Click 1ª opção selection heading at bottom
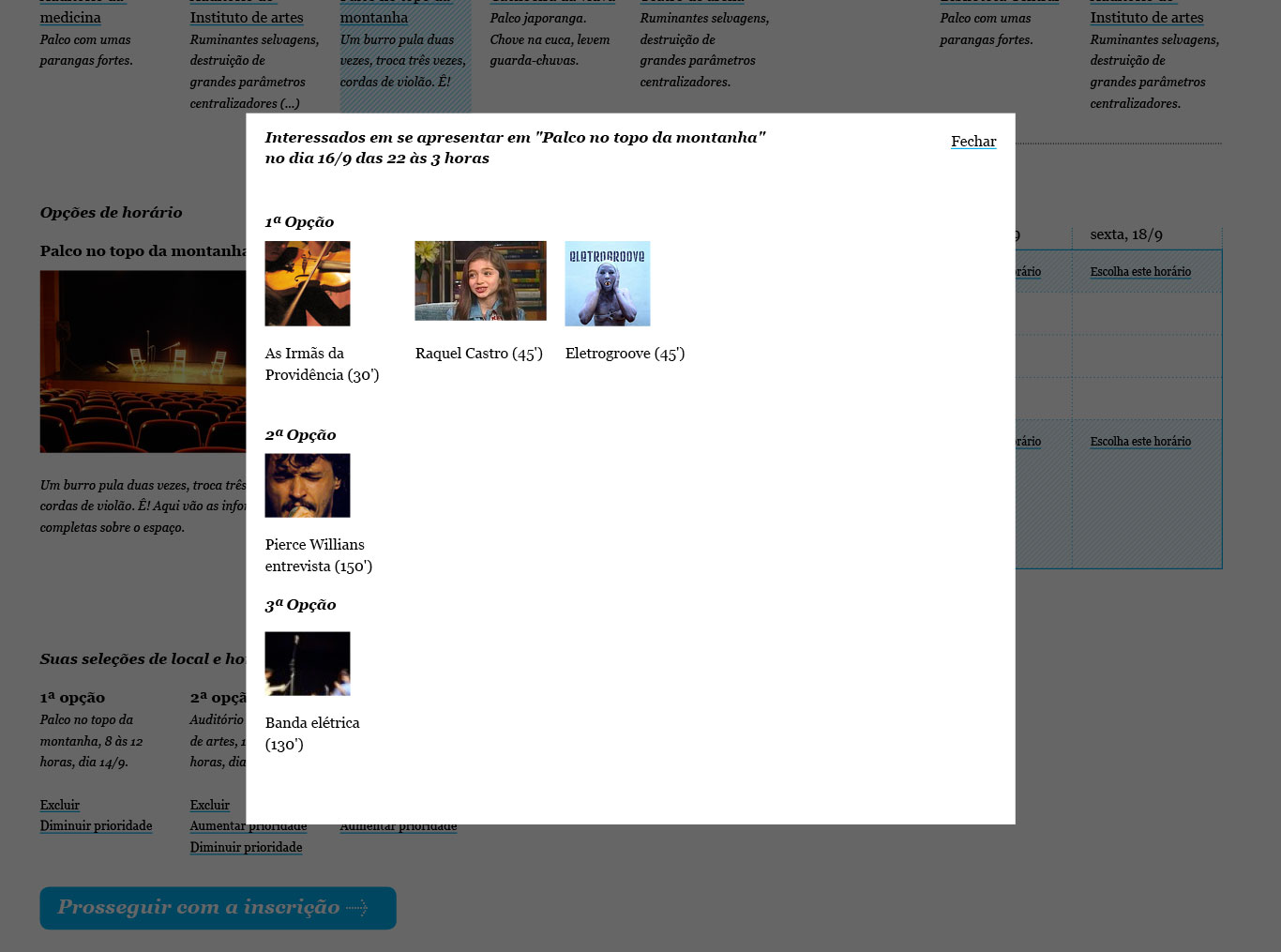The width and height of the screenshot is (1281, 952). pyautogui.click(x=72, y=698)
